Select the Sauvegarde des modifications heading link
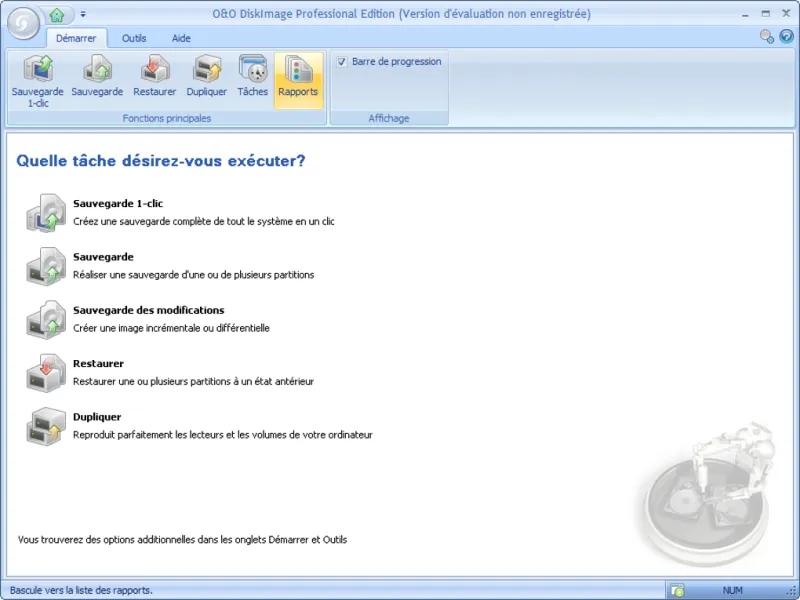This screenshot has width=800, height=600. point(148,310)
